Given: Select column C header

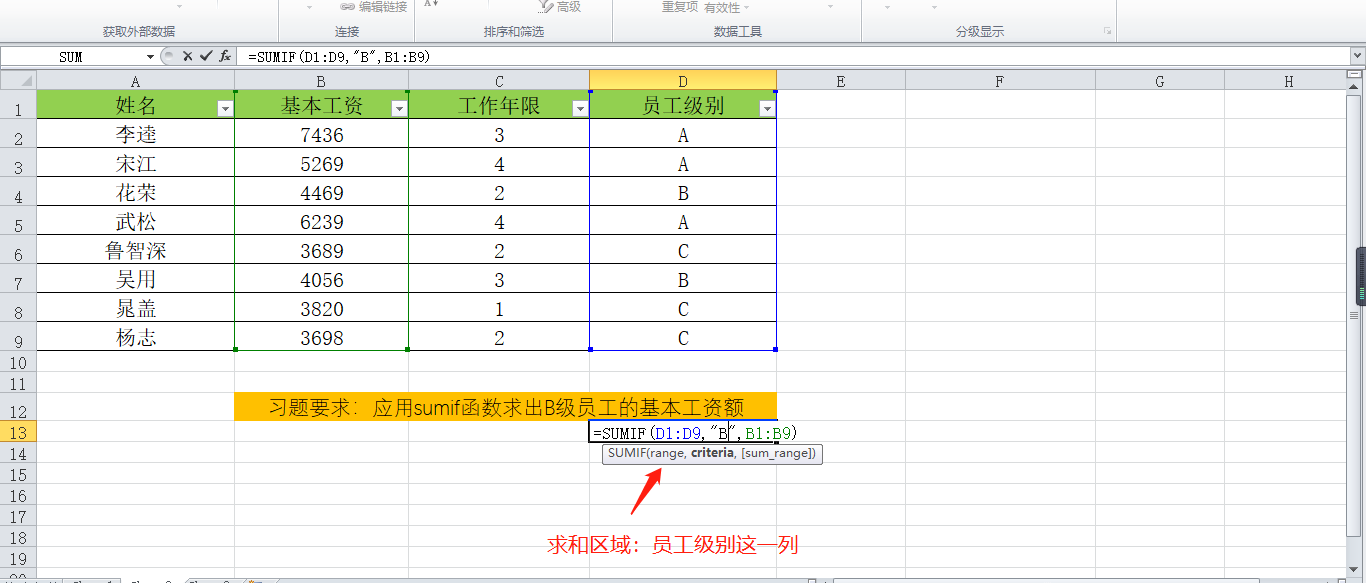Looking at the screenshot, I should click(x=499, y=81).
